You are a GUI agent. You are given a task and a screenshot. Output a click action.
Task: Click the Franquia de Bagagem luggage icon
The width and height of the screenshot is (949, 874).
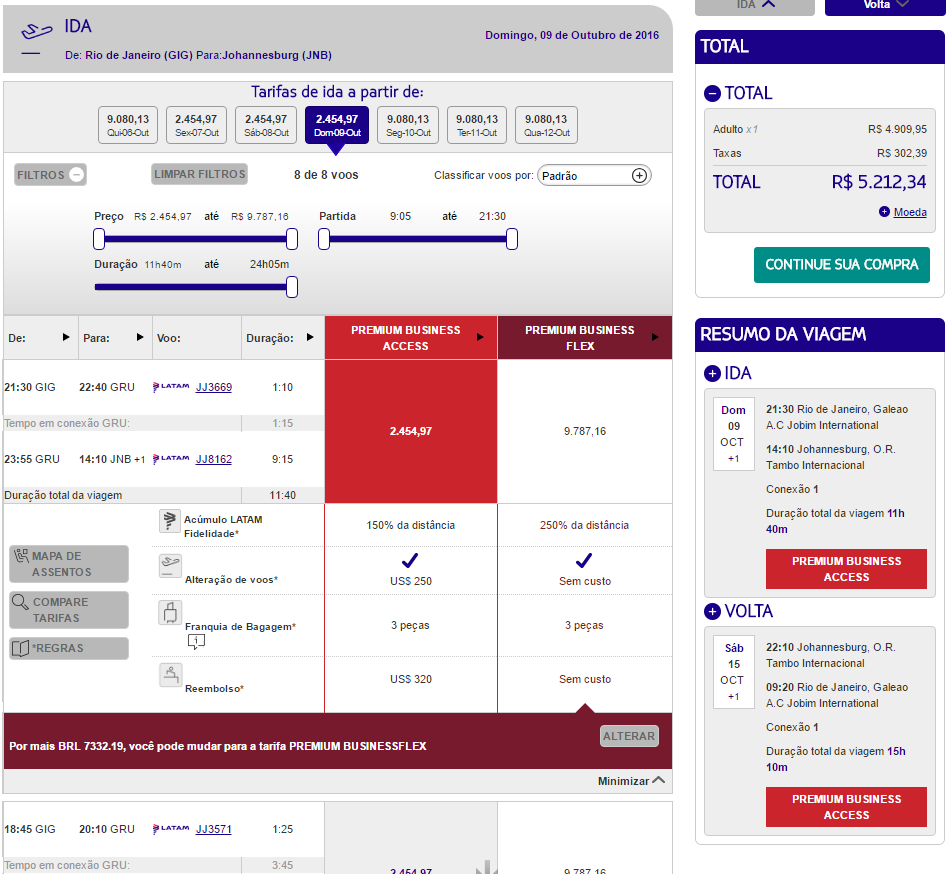click(x=170, y=613)
